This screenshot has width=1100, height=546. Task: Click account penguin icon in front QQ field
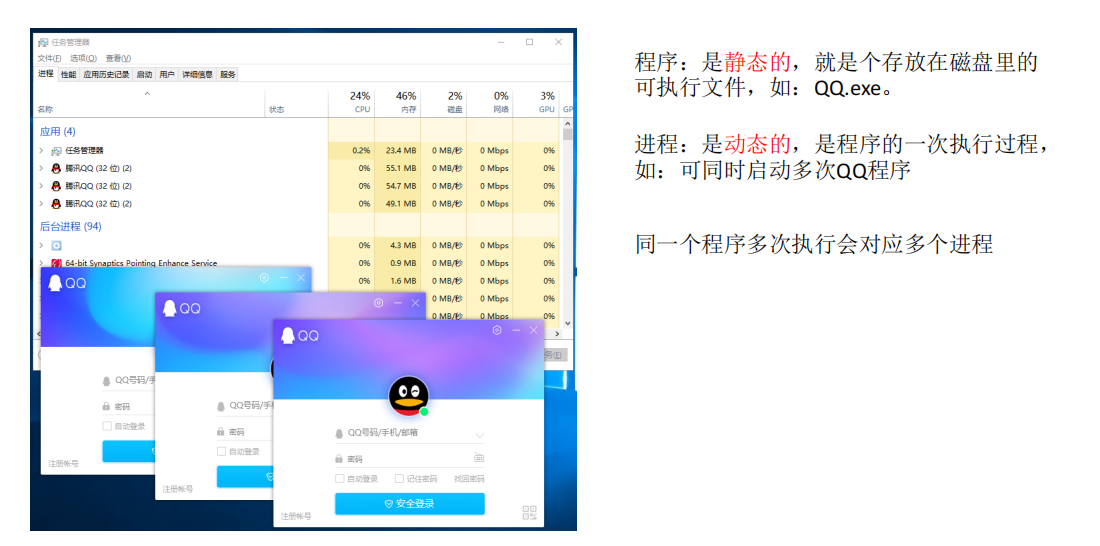point(340,433)
